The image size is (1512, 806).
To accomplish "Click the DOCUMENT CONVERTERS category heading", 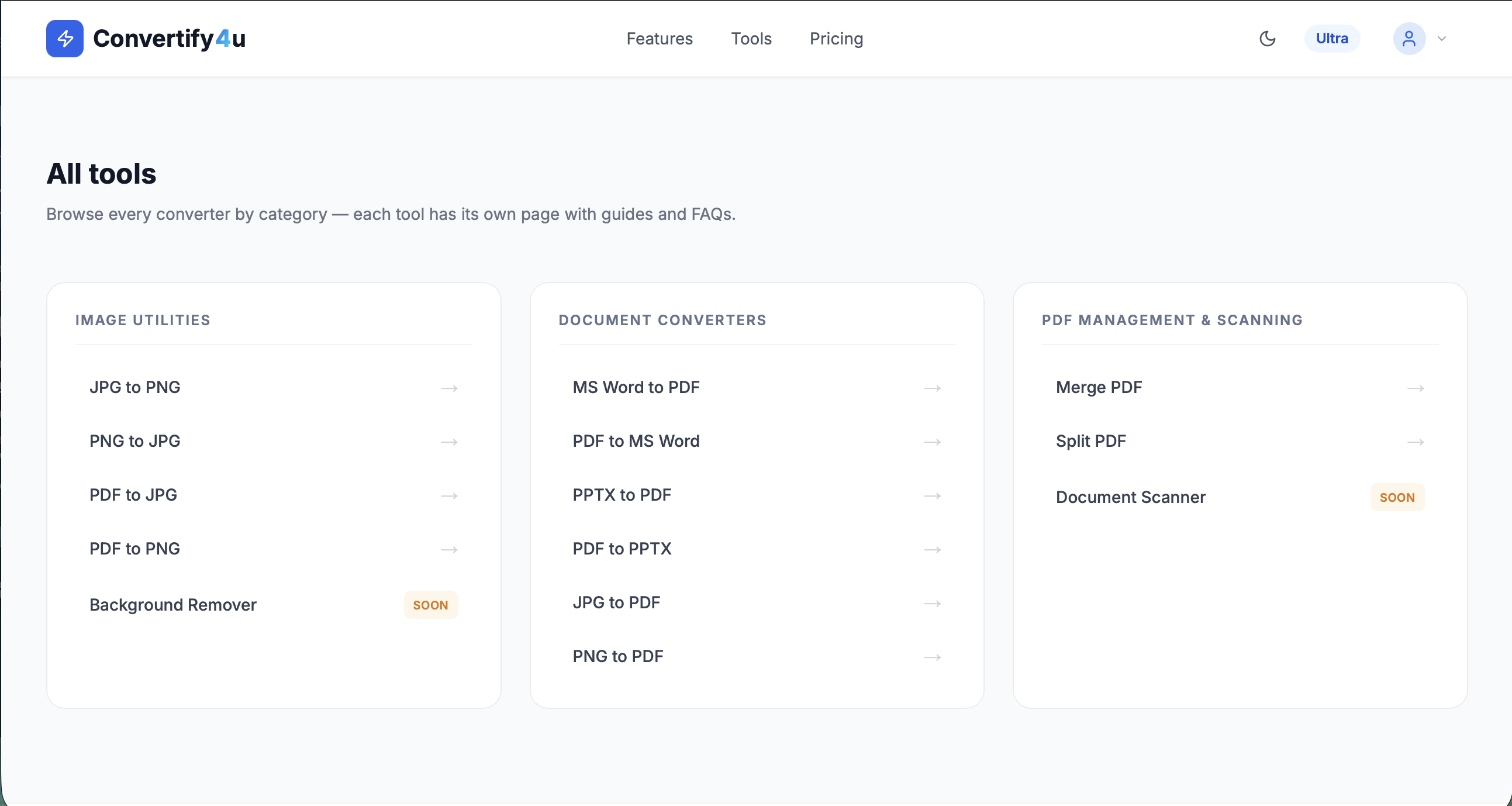I will (x=662, y=320).
